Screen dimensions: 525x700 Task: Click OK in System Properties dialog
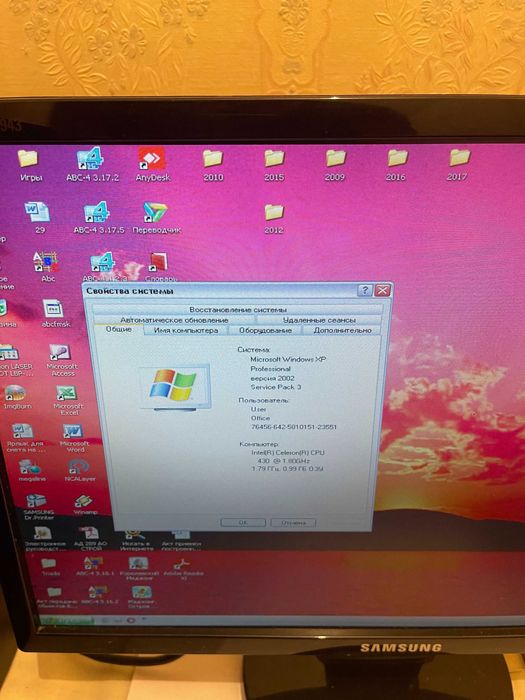(x=243, y=522)
